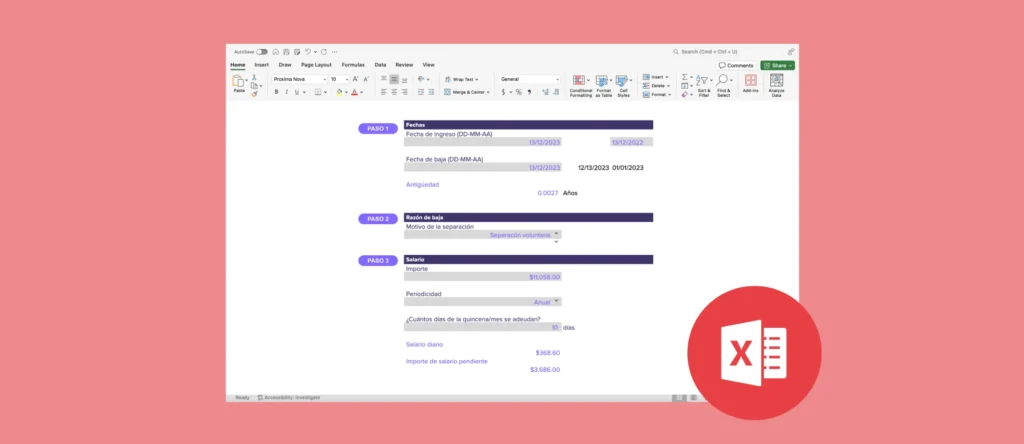The height and width of the screenshot is (444, 1024).
Task: Open the Proxima Nova font dropdown
Action: coord(323,79)
